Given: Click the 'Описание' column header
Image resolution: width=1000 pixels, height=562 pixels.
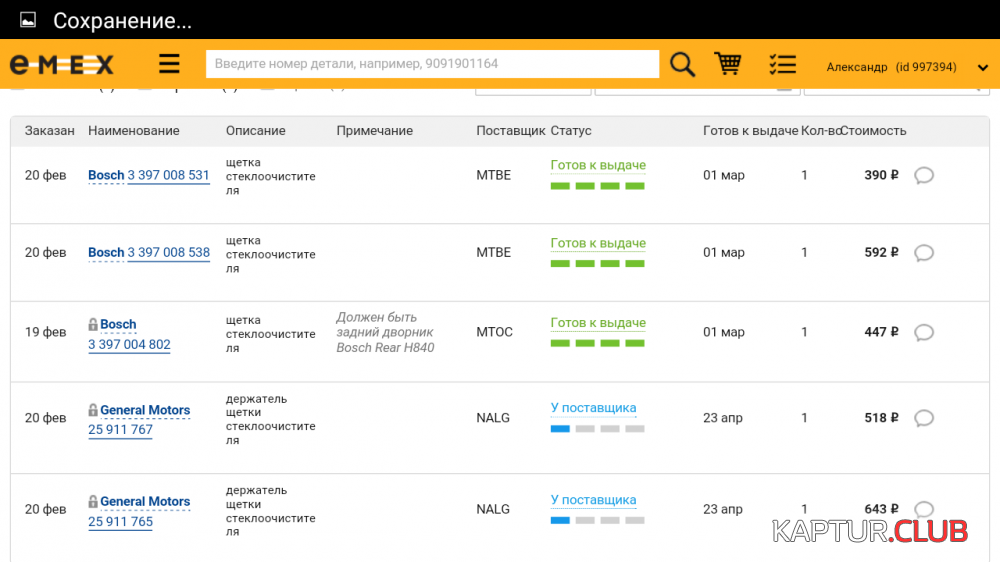Looking at the screenshot, I should pyautogui.click(x=255, y=131).
